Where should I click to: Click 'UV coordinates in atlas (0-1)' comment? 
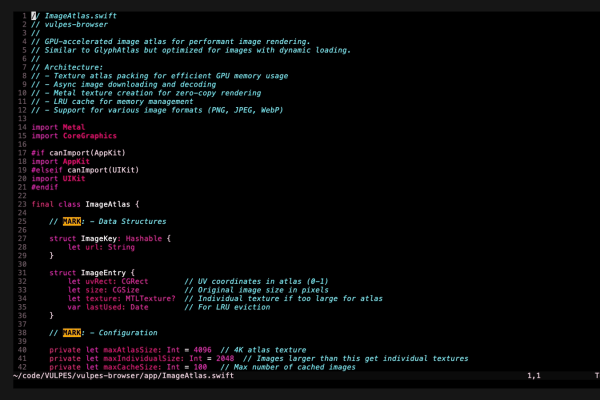tap(256, 281)
